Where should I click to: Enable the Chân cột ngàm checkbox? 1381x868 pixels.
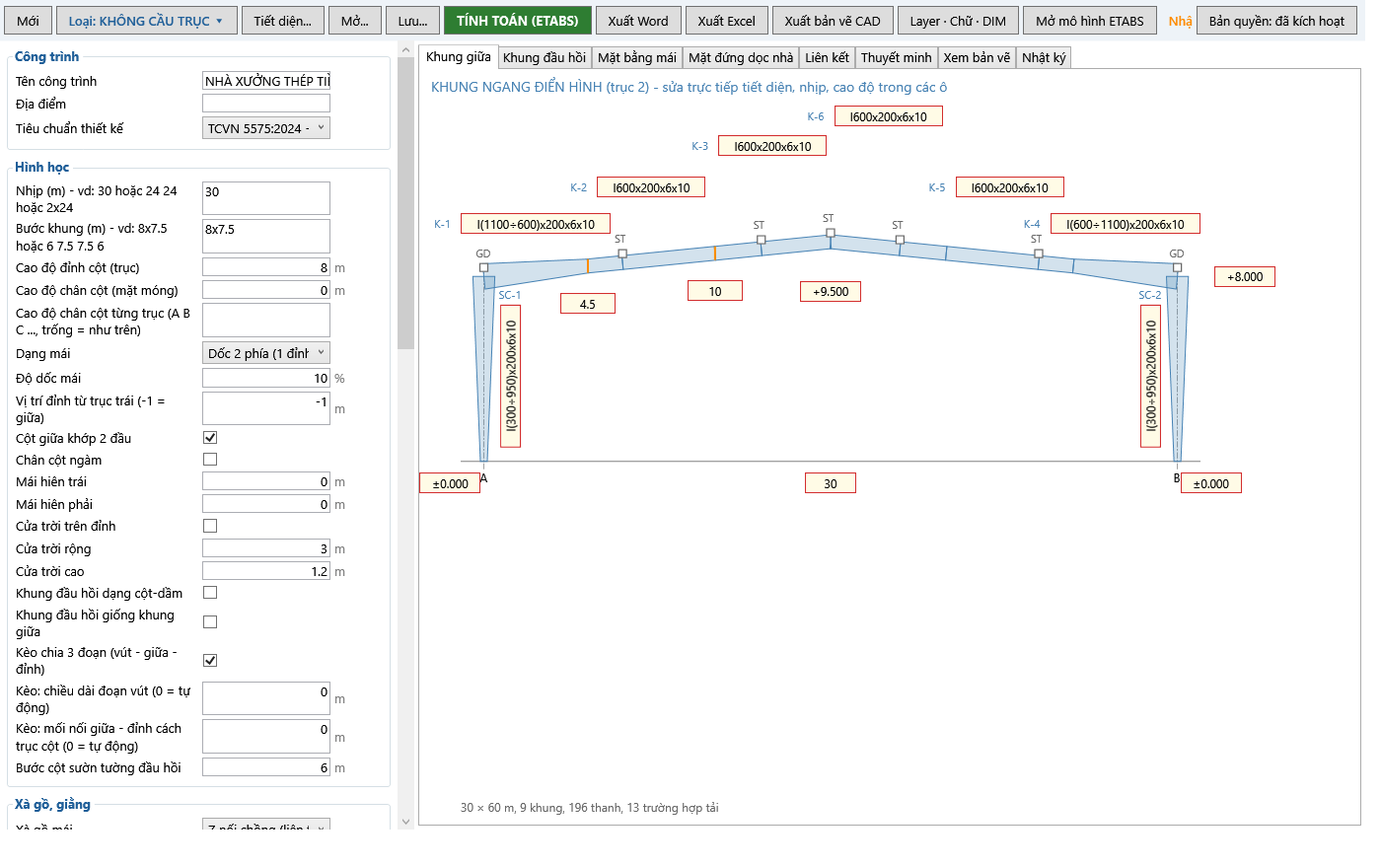point(210,460)
